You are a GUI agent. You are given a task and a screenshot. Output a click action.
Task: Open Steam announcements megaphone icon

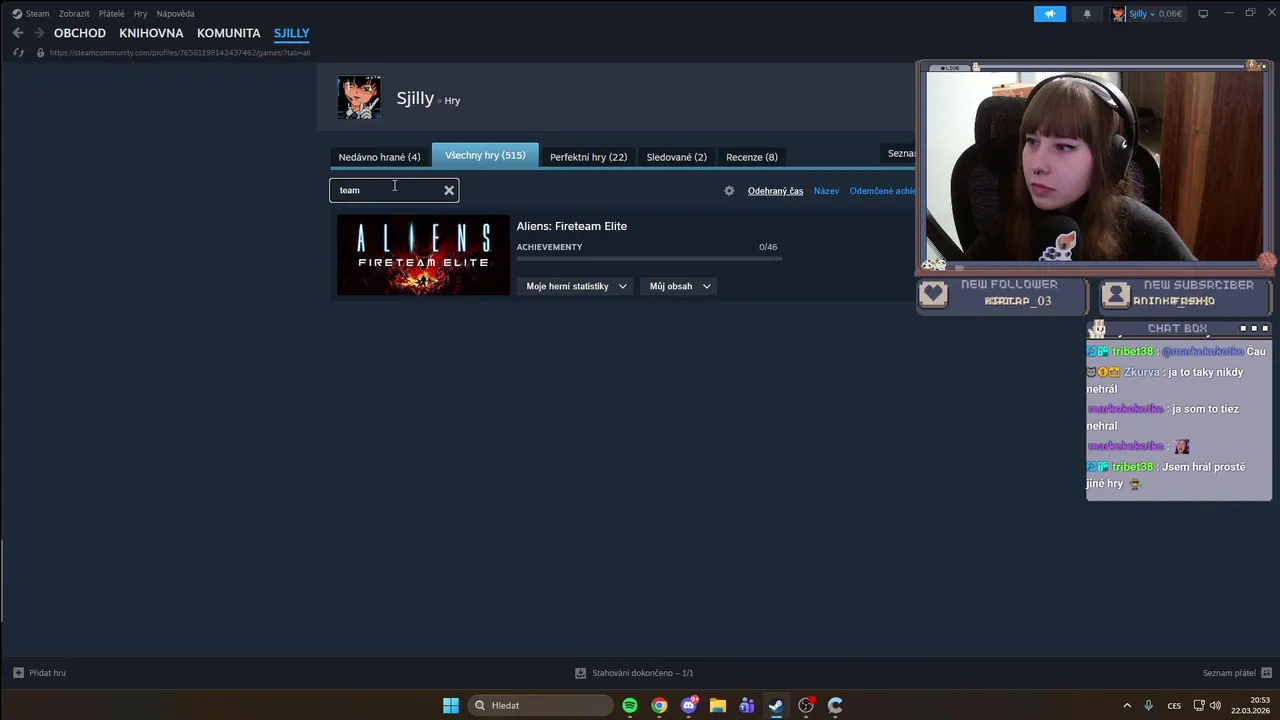coord(1050,14)
